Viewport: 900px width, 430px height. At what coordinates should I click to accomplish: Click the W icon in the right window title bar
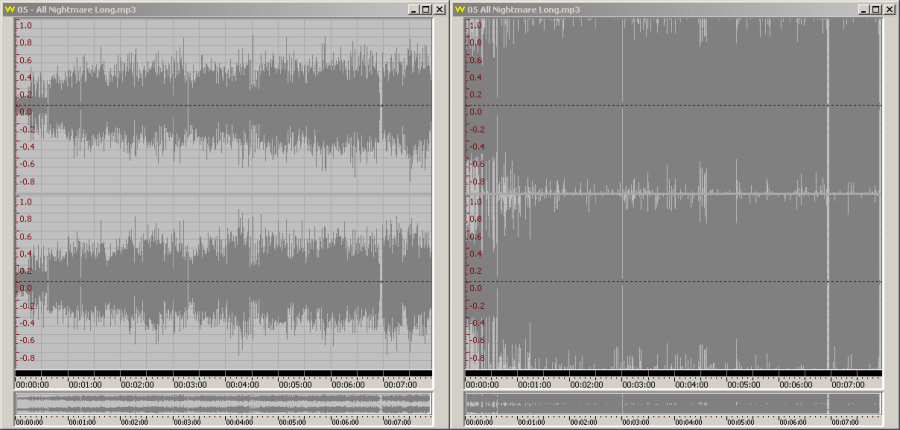tap(460, 9)
